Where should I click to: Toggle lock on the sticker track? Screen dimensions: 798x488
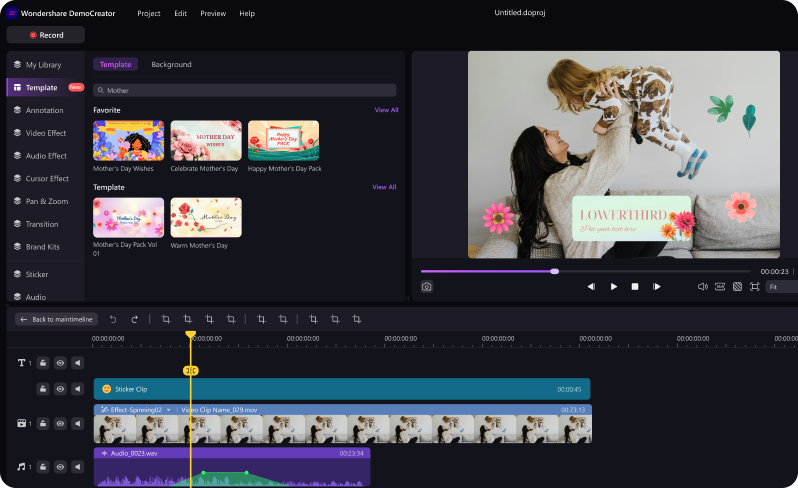[x=43, y=389]
